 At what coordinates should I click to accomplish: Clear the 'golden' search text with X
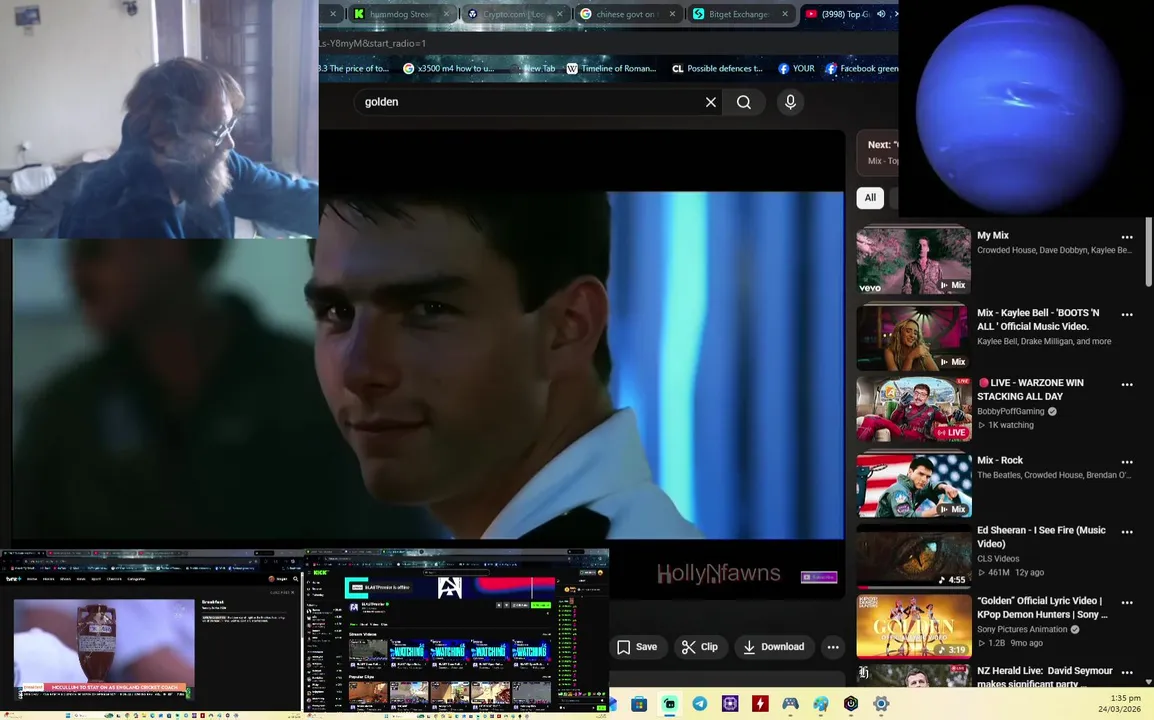pos(710,102)
